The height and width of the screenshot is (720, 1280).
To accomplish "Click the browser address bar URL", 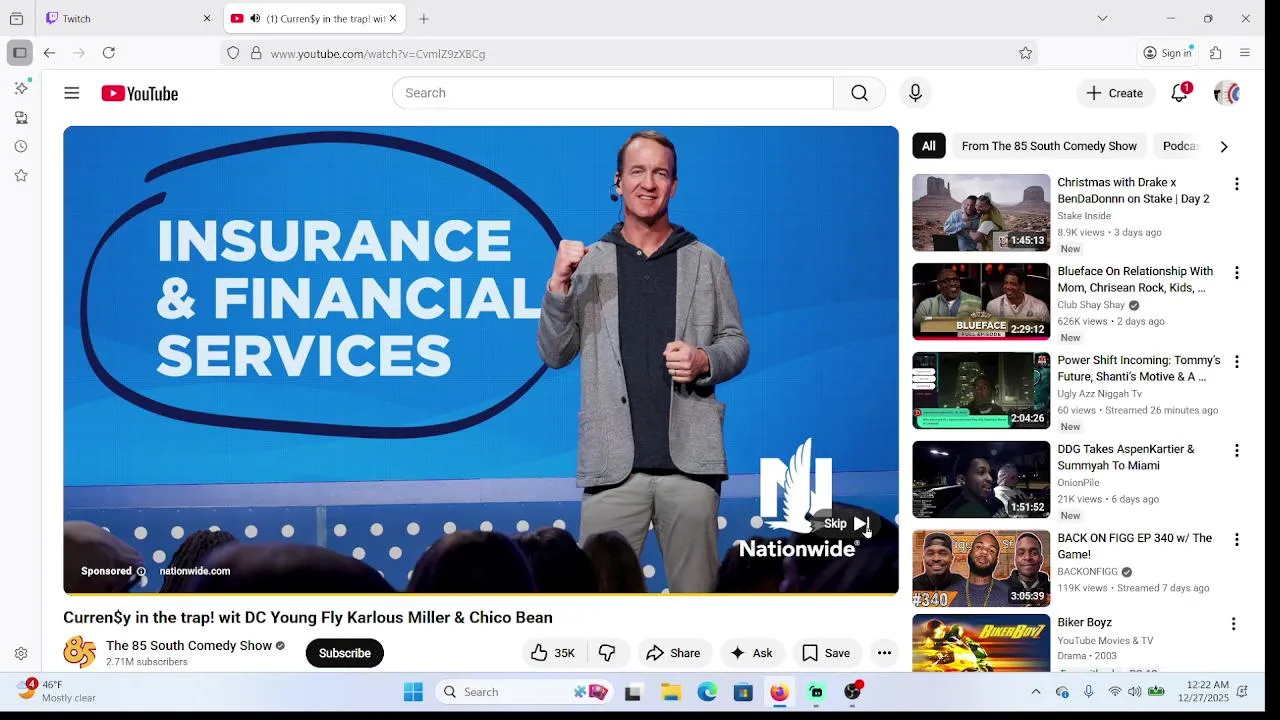I will pos(378,54).
